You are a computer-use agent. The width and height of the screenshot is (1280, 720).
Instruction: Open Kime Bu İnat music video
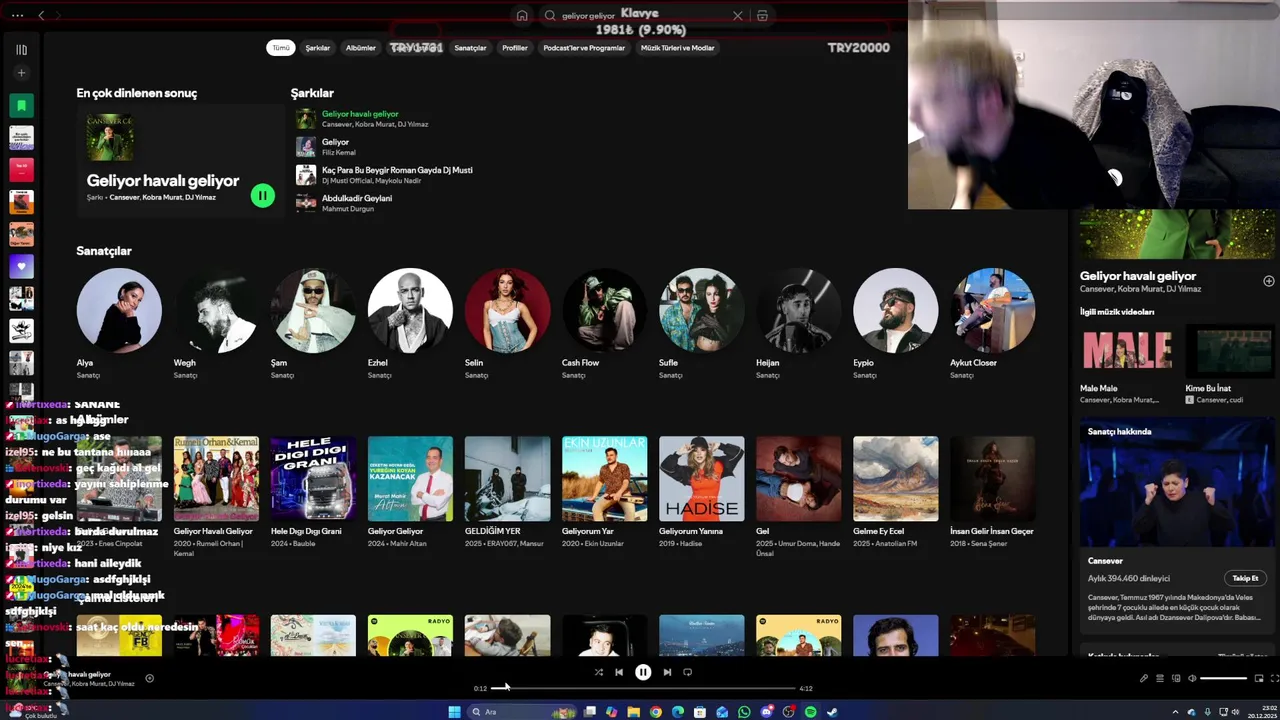1232,351
